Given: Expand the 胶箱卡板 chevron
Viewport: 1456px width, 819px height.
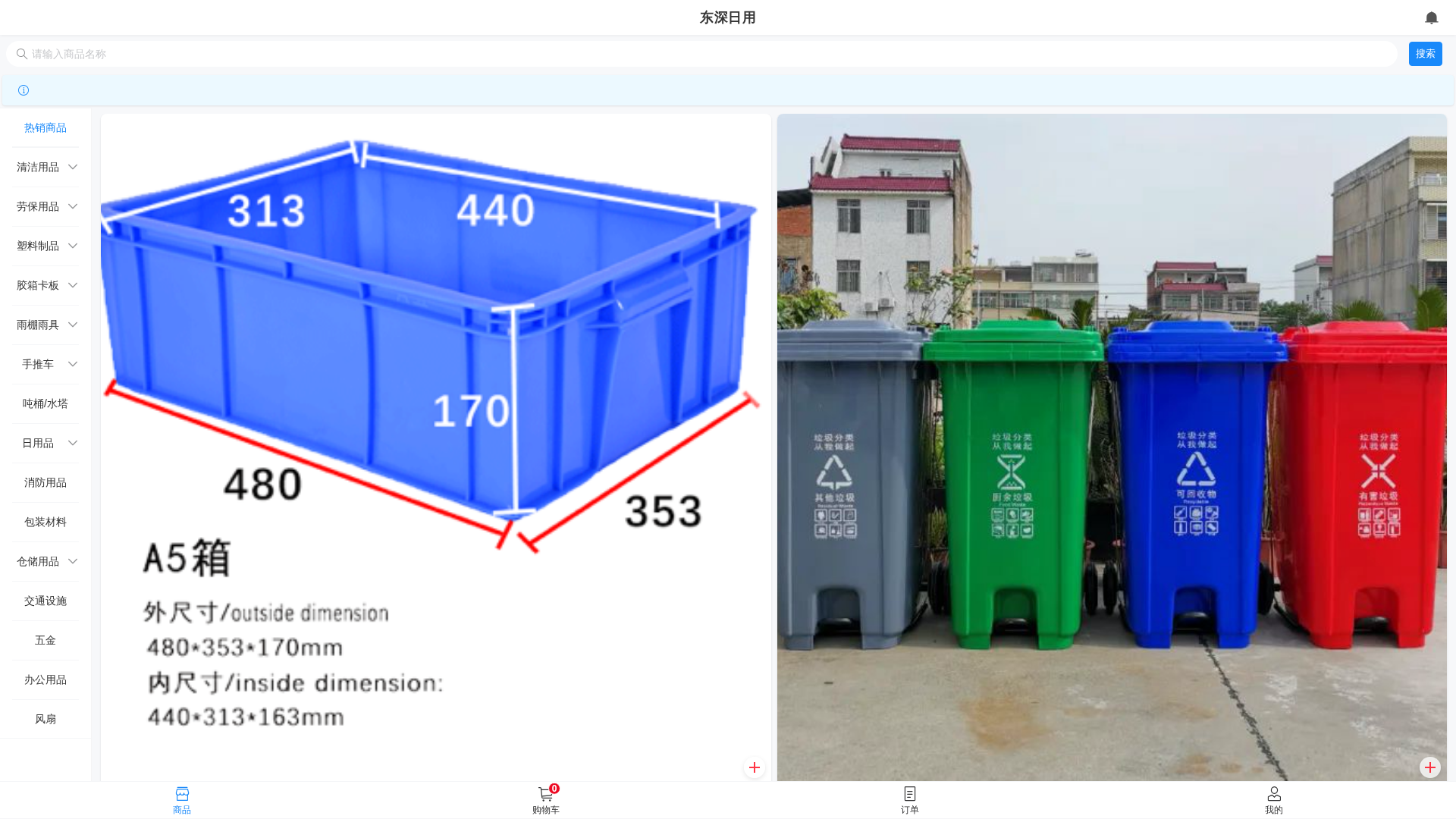Looking at the screenshot, I should (73, 285).
